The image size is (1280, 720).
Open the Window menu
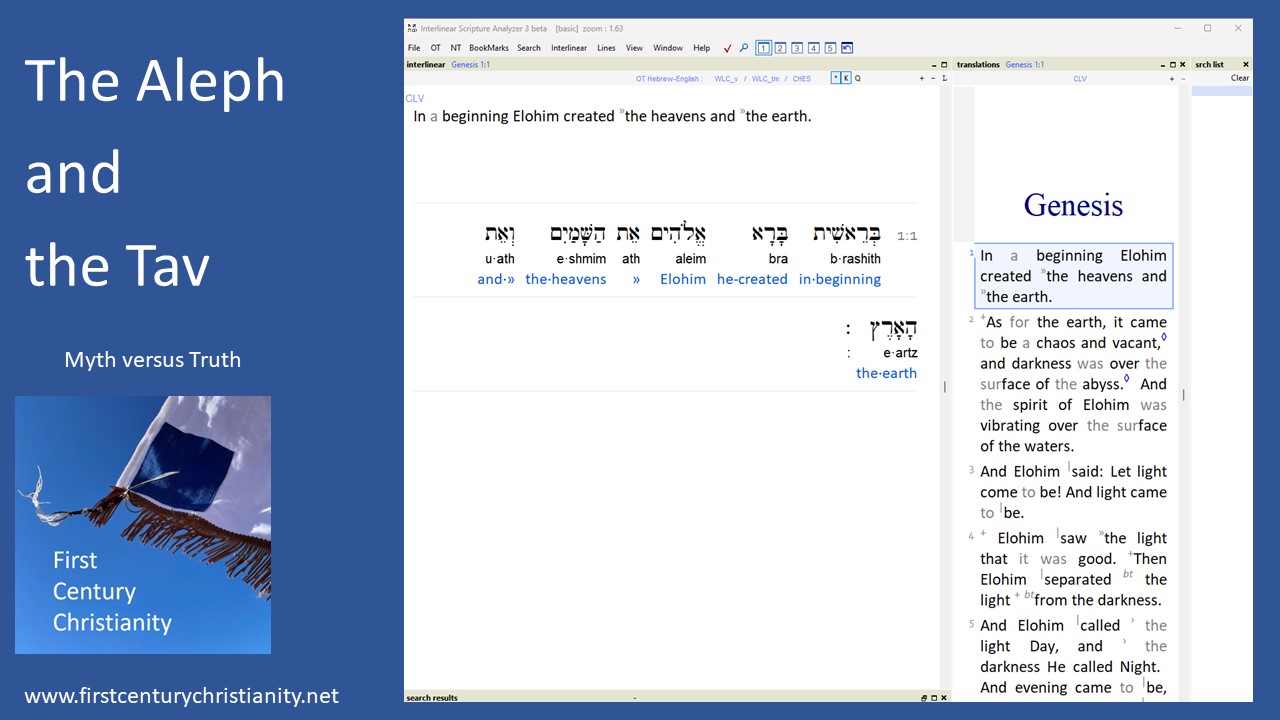pos(666,47)
